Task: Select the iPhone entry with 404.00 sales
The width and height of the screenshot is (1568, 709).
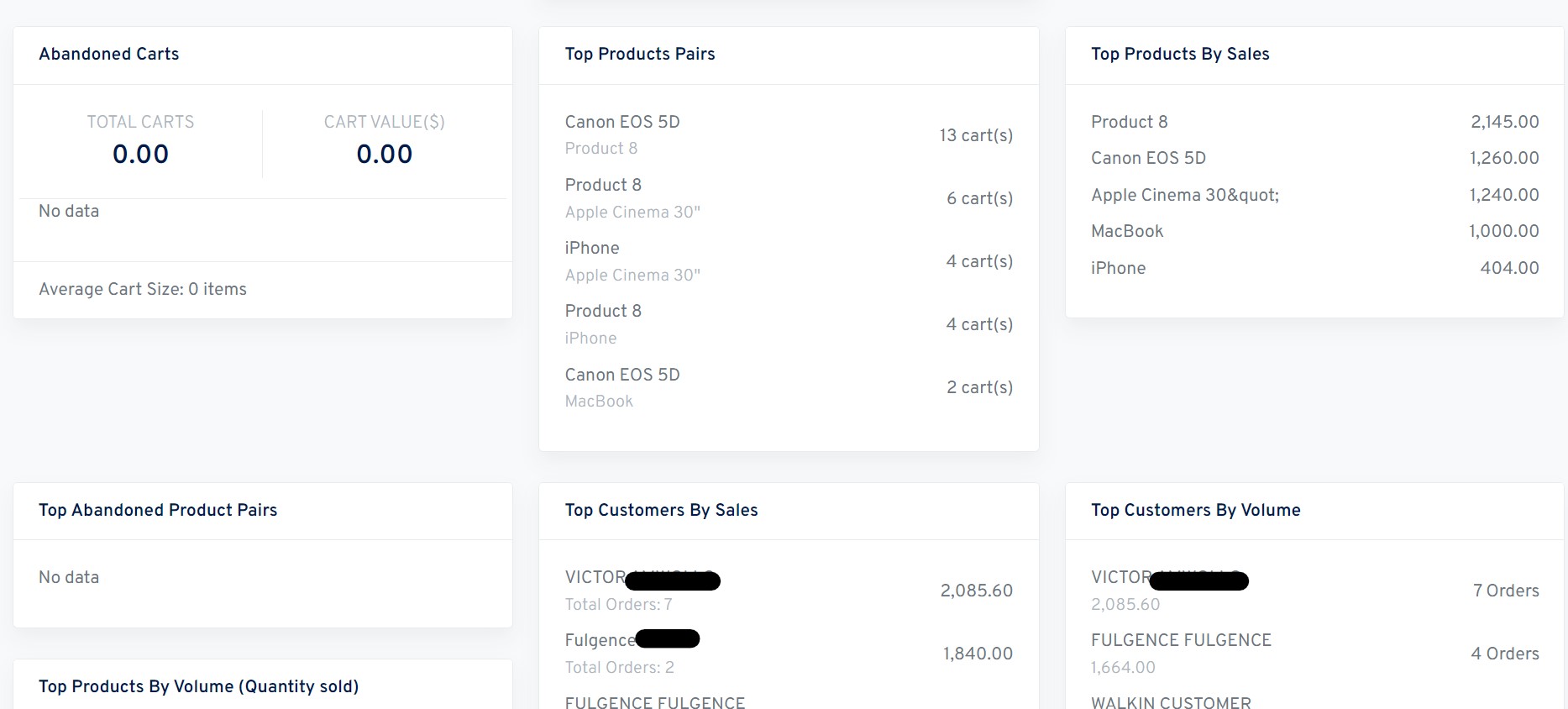Action: (1118, 268)
